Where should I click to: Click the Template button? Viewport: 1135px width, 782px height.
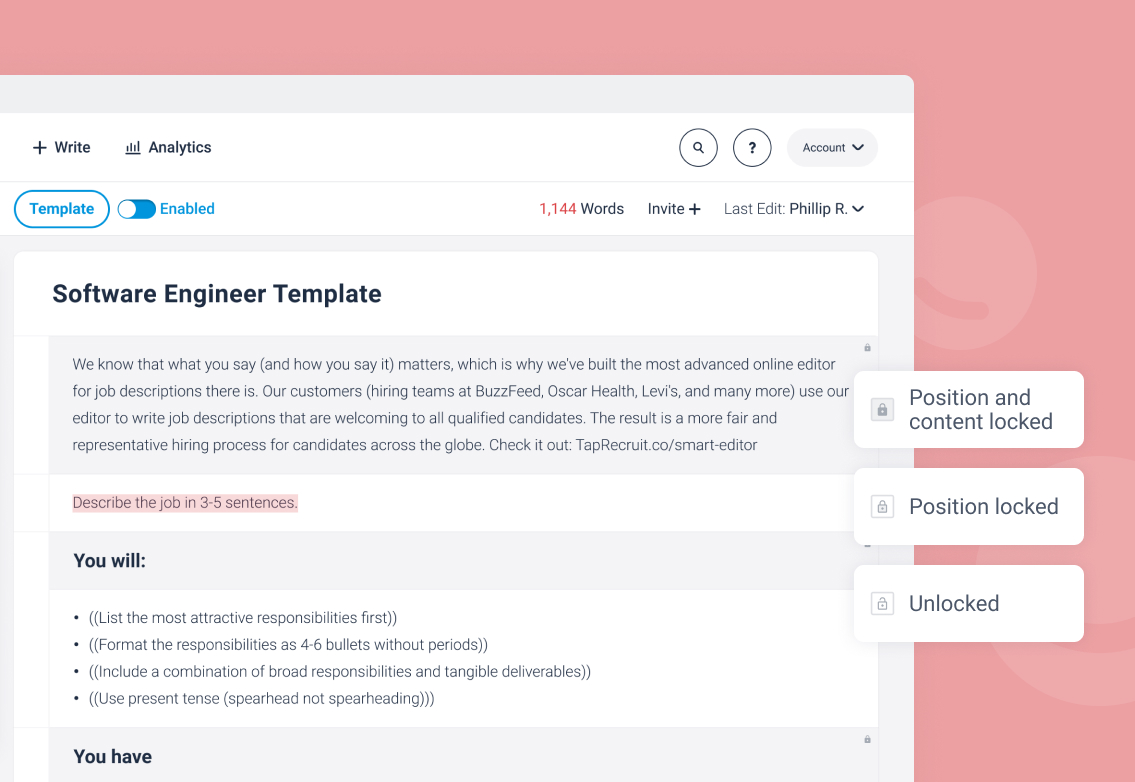pos(61,208)
